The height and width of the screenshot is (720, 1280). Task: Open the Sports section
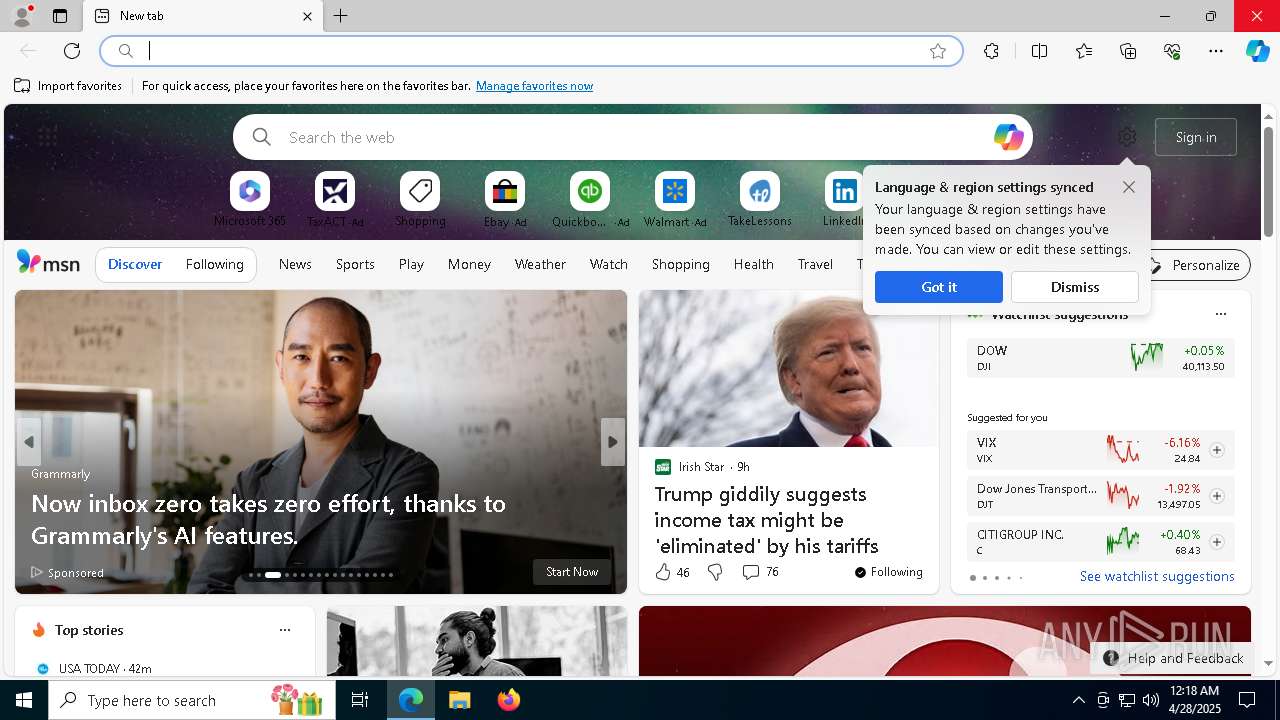point(355,264)
